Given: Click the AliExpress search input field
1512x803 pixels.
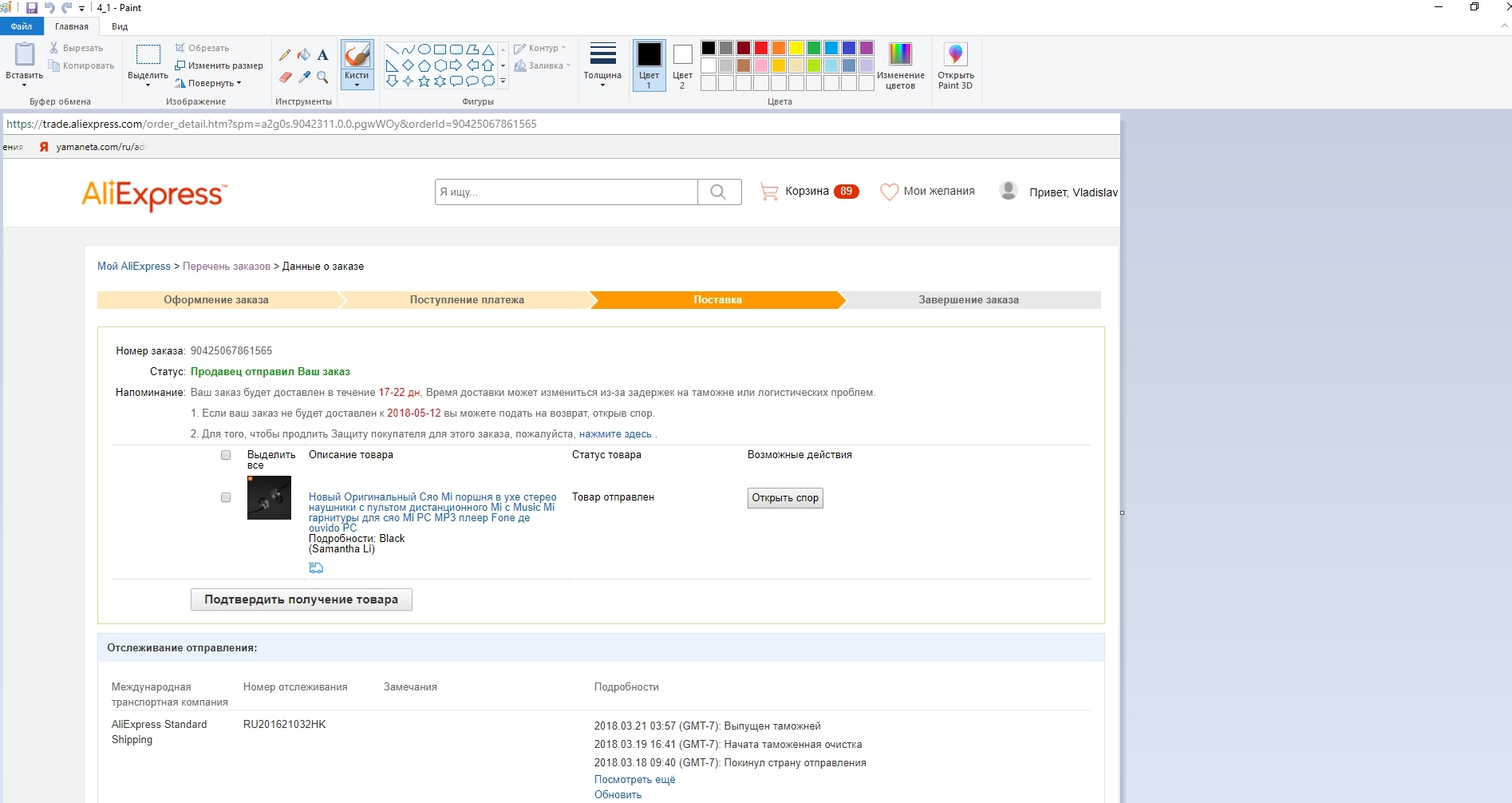Looking at the screenshot, I should click(x=566, y=192).
